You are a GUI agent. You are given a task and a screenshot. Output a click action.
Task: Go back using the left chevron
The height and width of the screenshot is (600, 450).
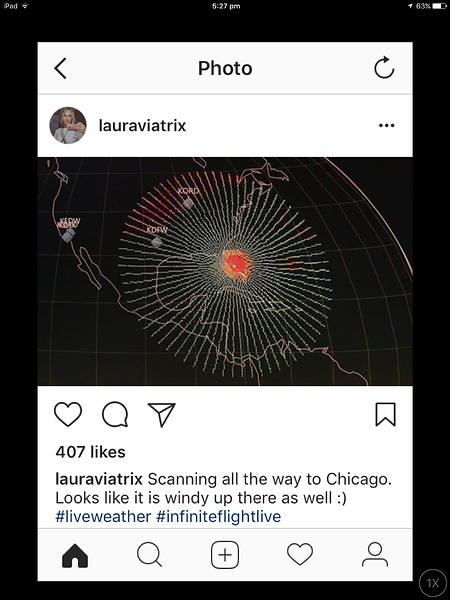60,68
